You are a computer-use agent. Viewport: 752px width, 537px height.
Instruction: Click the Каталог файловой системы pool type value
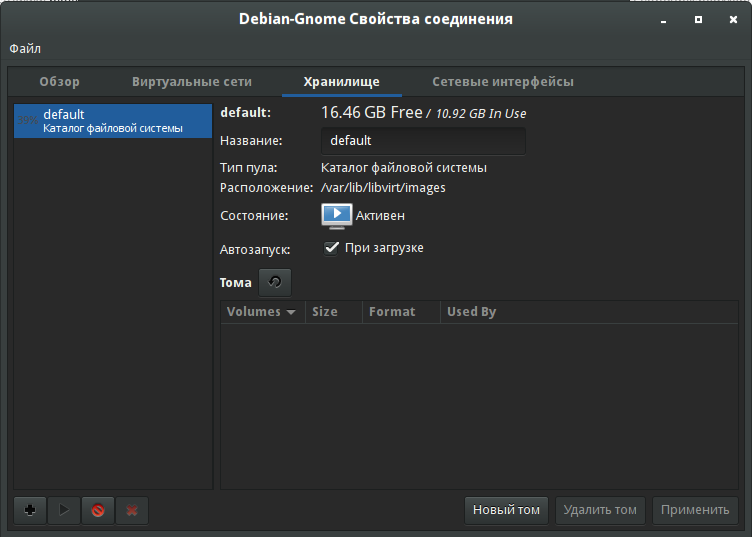404,168
